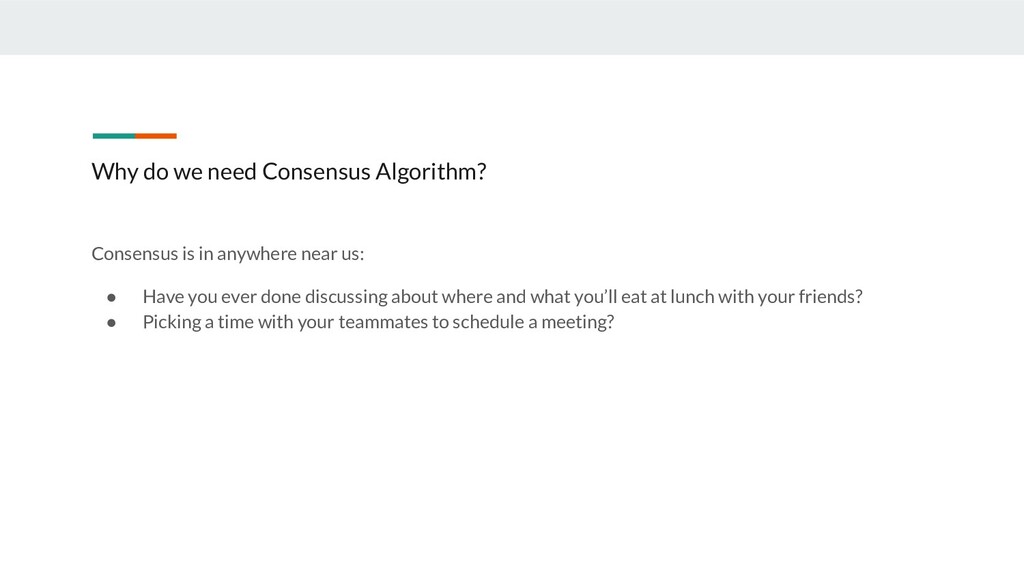Click the gray header band above the slide

coord(512,27)
